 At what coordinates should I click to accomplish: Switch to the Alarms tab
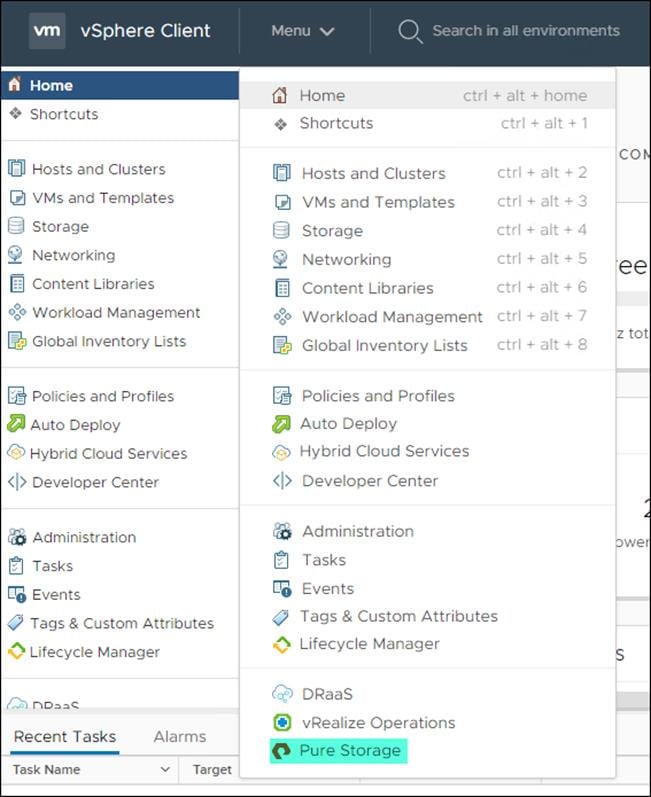(180, 736)
